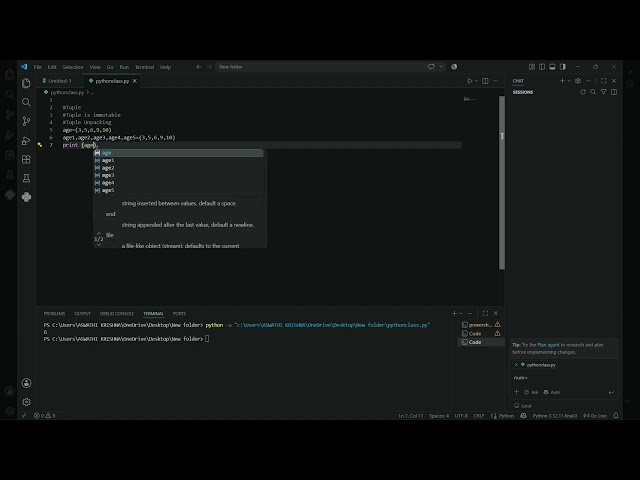
Task: Open the Ask chat mode picker
Action: coord(531,392)
